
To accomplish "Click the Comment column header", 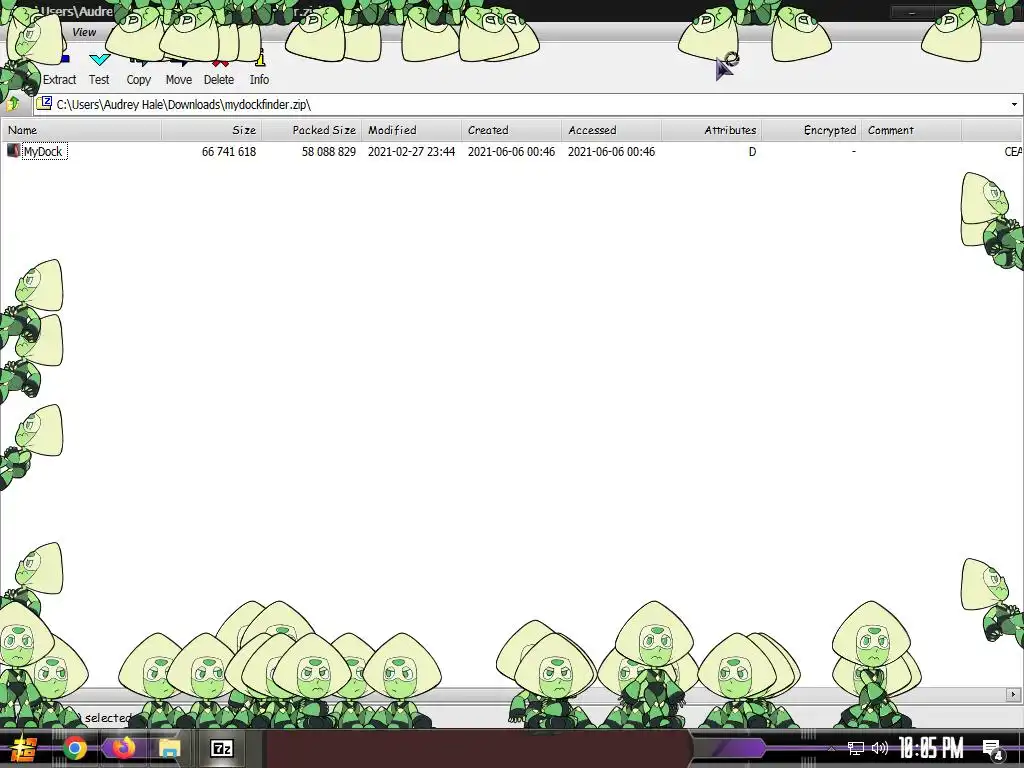I will 912,130.
